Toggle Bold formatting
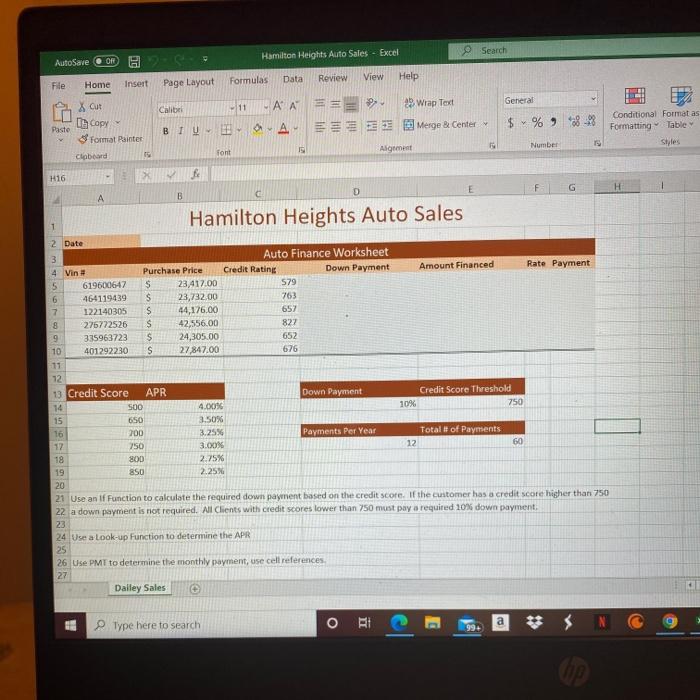This screenshot has width=700, height=700. click(166, 131)
